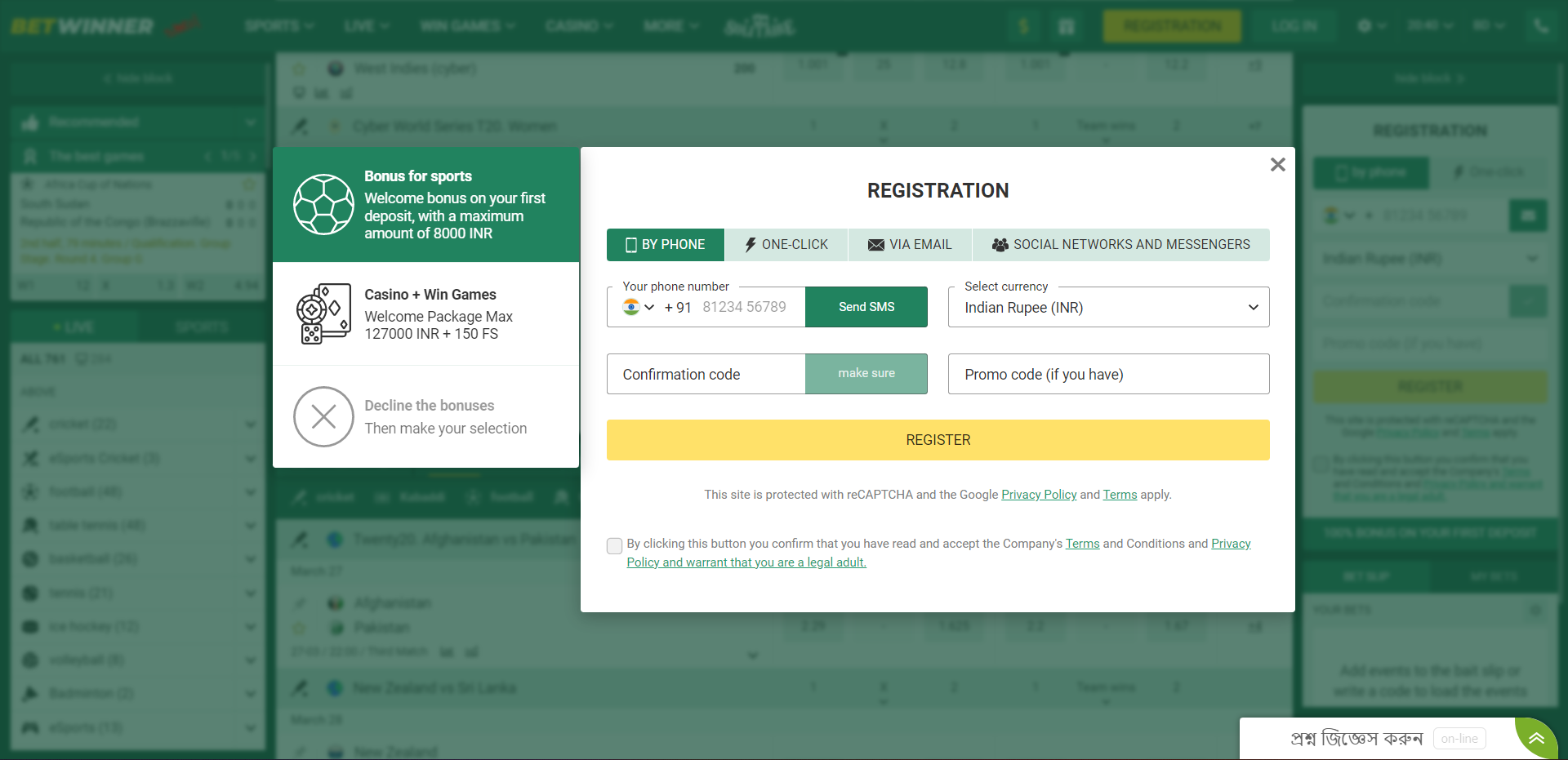Click the background panel REGISTER button
The height and width of the screenshot is (760, 1568).
(1430, 386)
